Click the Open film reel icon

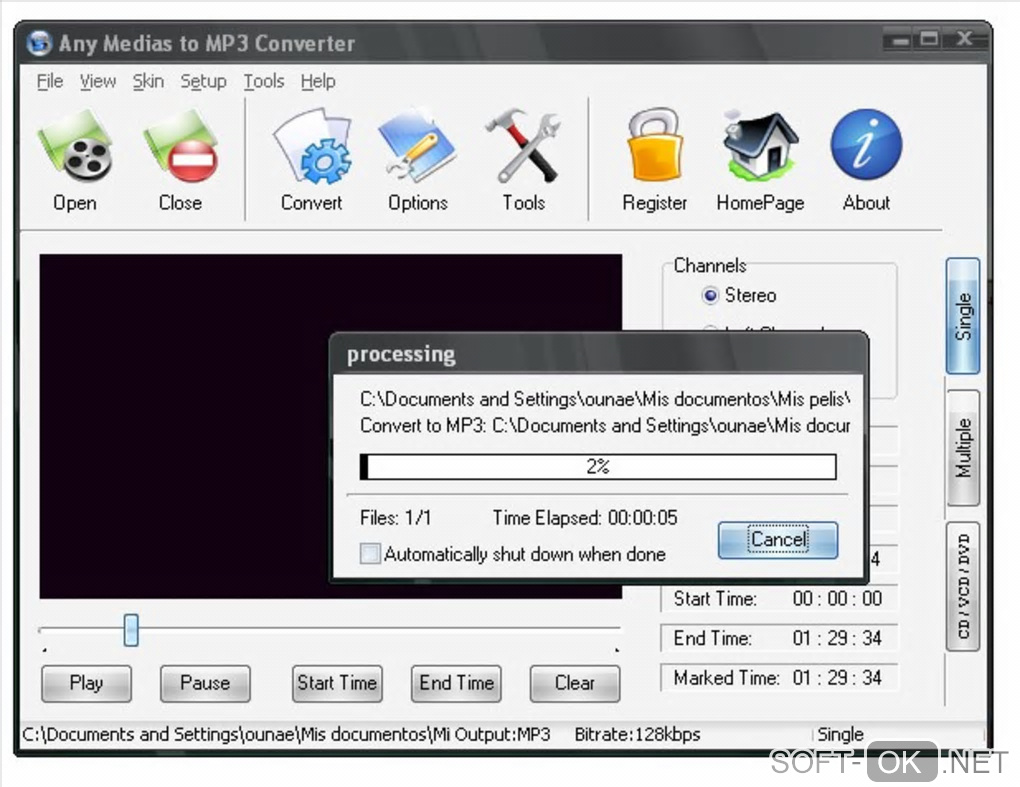[74, 146]
